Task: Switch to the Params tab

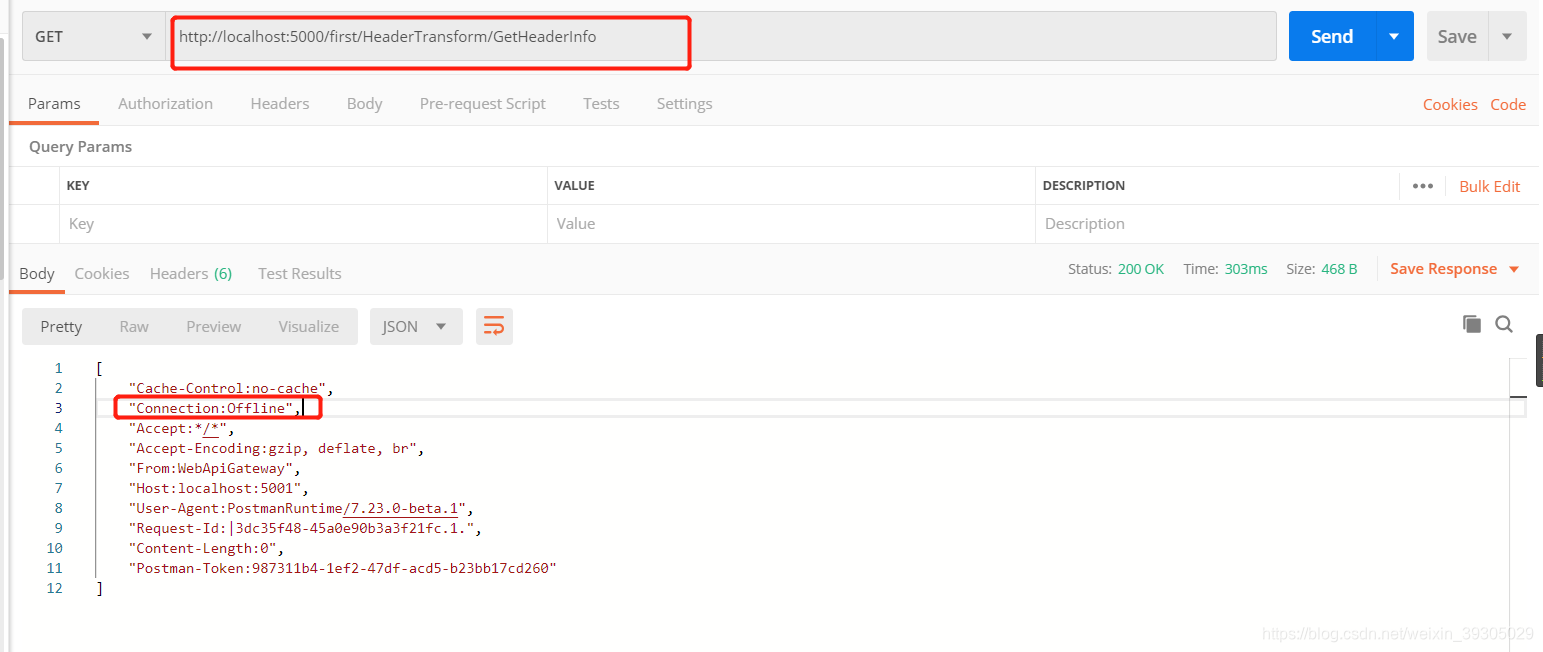Action: click(54, 104)
